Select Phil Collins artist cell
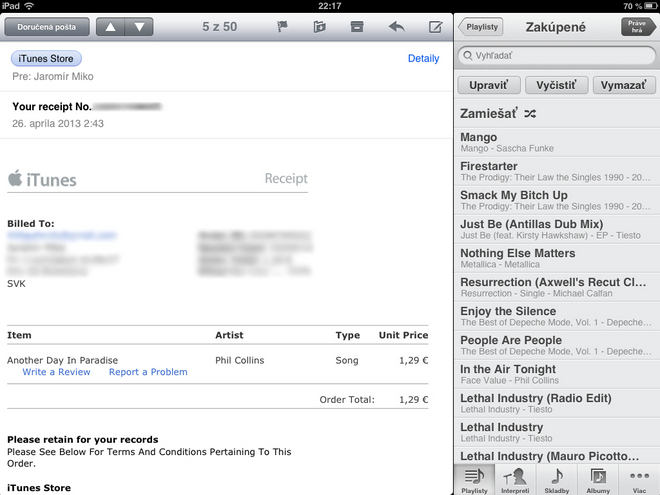Screen dimensions: 660x495 (240, 360)
